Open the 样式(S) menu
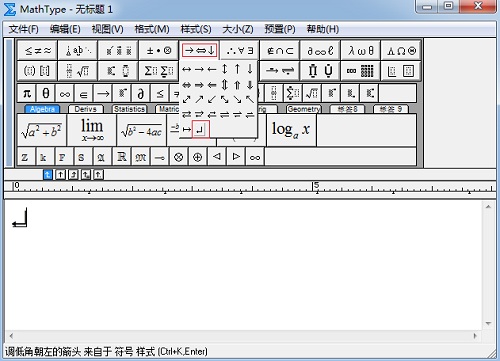This screenshot has width=500, height=361. (196, 29)
